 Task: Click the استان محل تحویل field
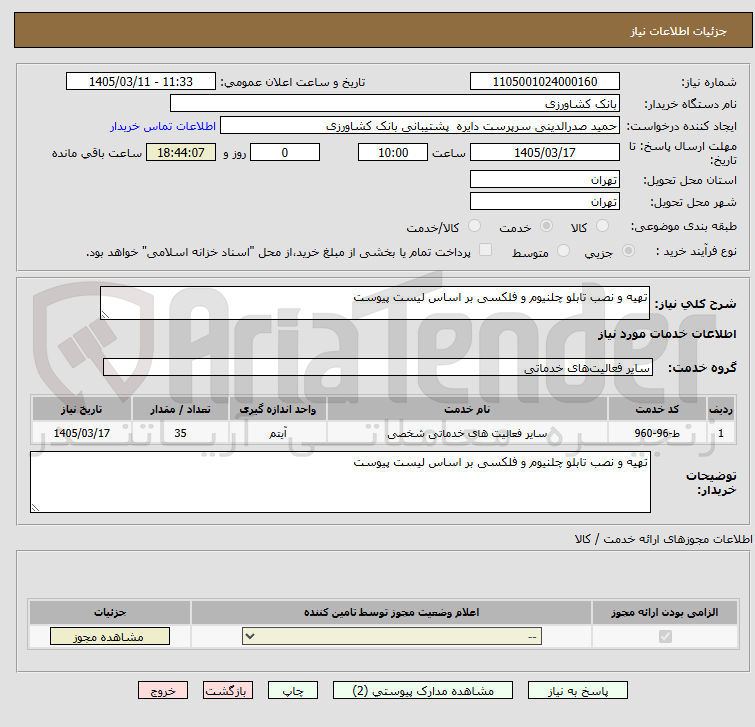coord(545,179)
